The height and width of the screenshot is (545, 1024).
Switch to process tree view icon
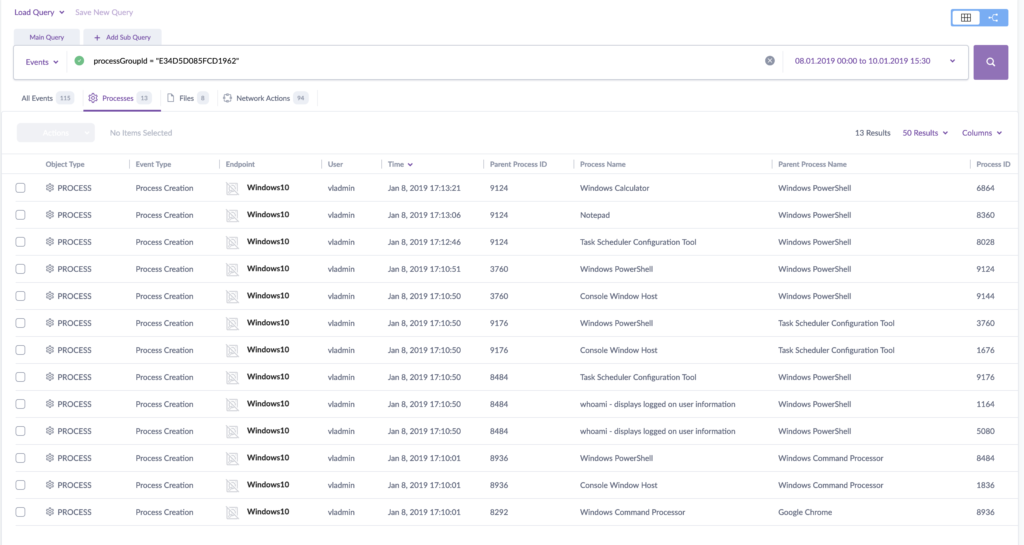pos(994,18)
